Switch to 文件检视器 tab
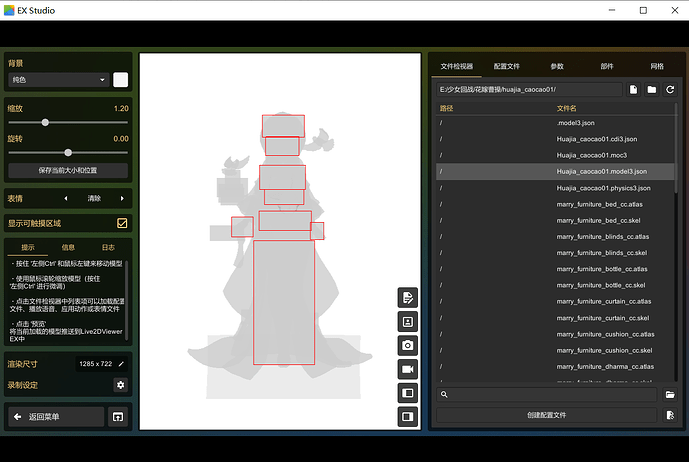The height and width of the screenshot is (462, 689). click(457, 66)
